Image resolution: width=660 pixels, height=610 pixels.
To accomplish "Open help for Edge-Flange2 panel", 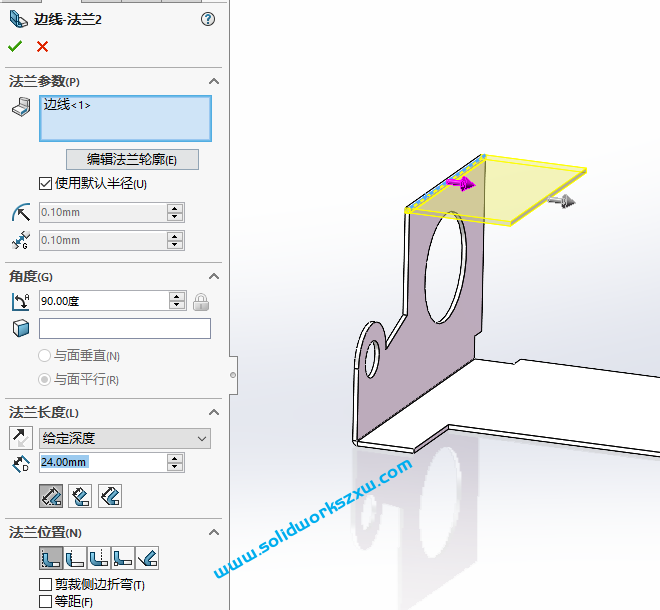I will pos(208,19).
